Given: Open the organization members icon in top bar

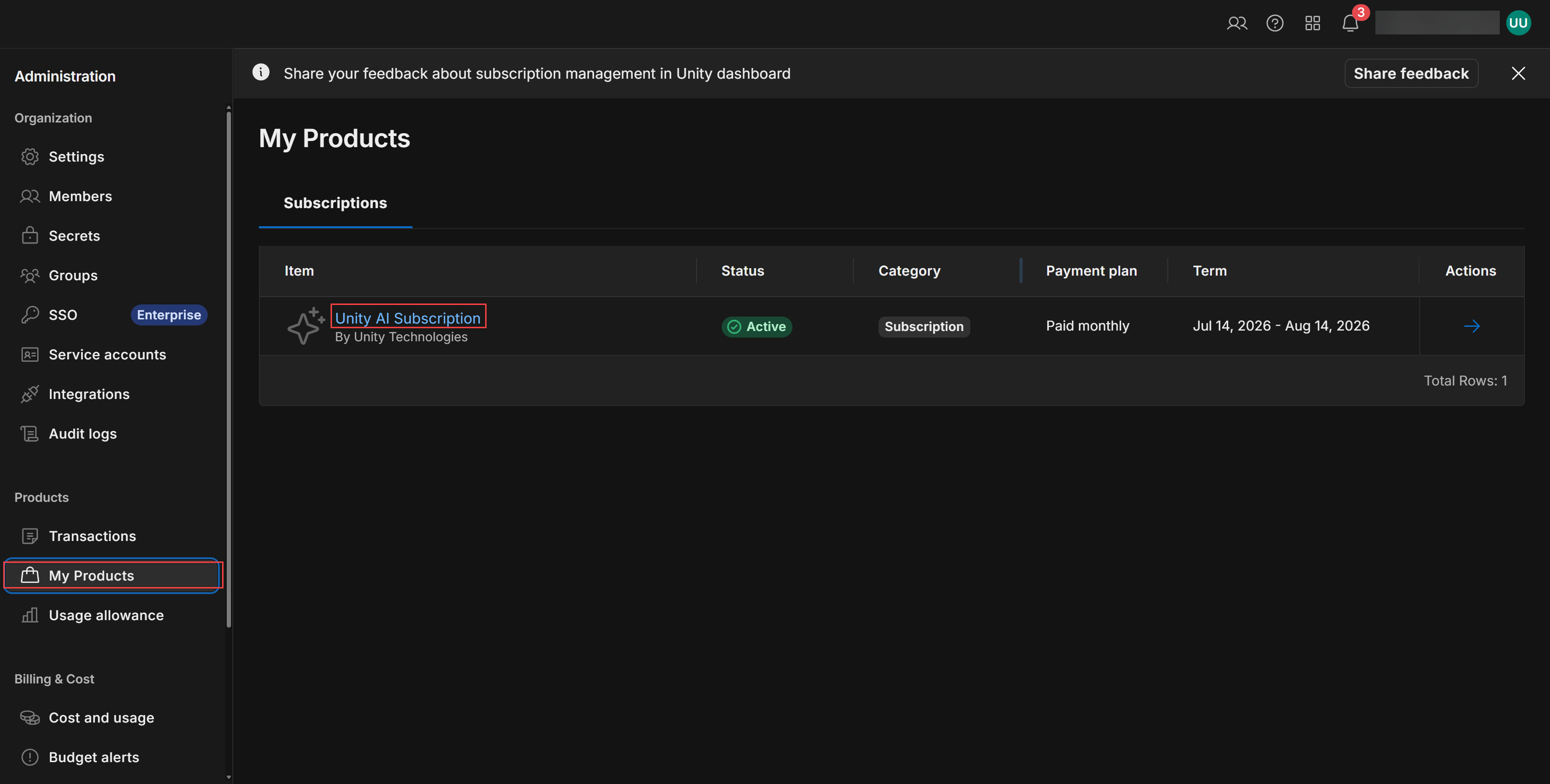Looking at the screenshot, I should click(1237, 23).
